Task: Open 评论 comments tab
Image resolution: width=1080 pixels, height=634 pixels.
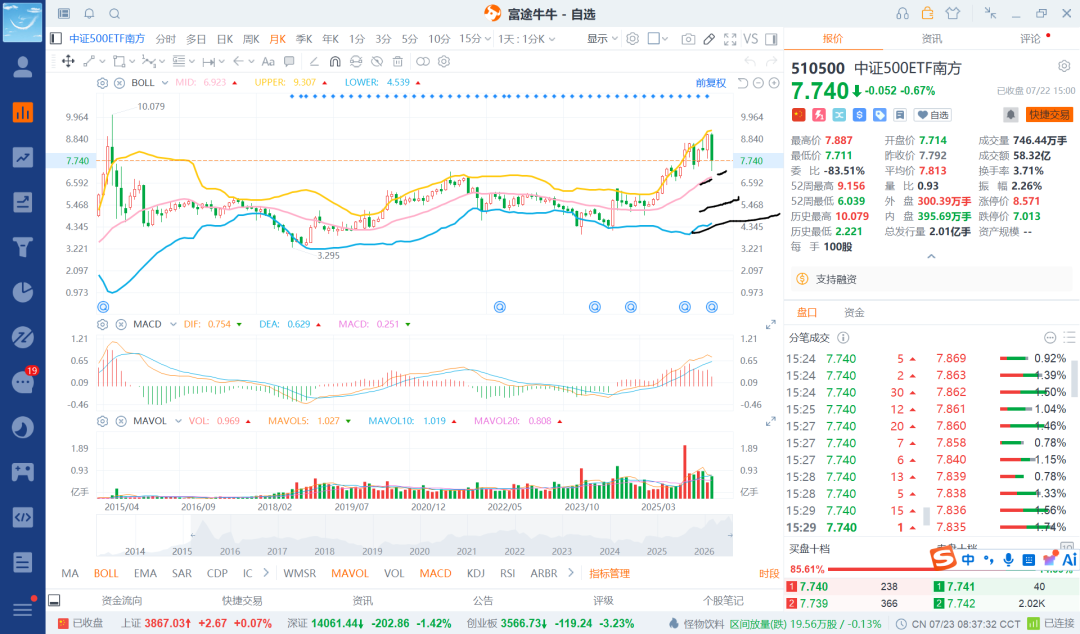Action: click(1030, 39)
